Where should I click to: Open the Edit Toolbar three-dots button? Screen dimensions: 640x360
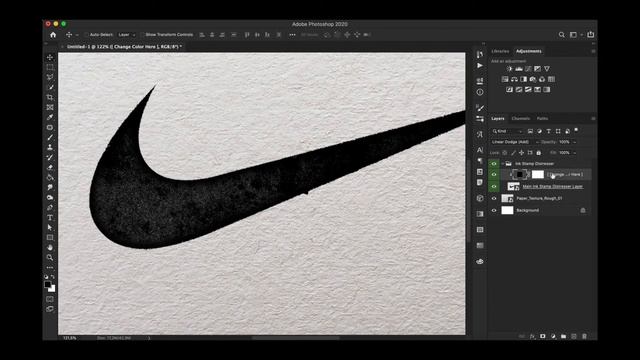pos(50,267)
